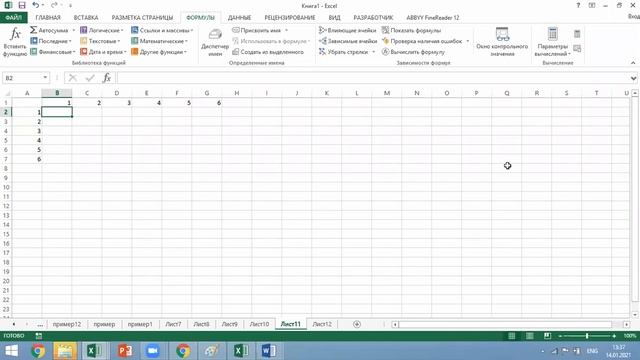The image size is (640, 360).
Task: Toggle Show Formulas (Показать формулы)
Action: click(x=411, y=30)
